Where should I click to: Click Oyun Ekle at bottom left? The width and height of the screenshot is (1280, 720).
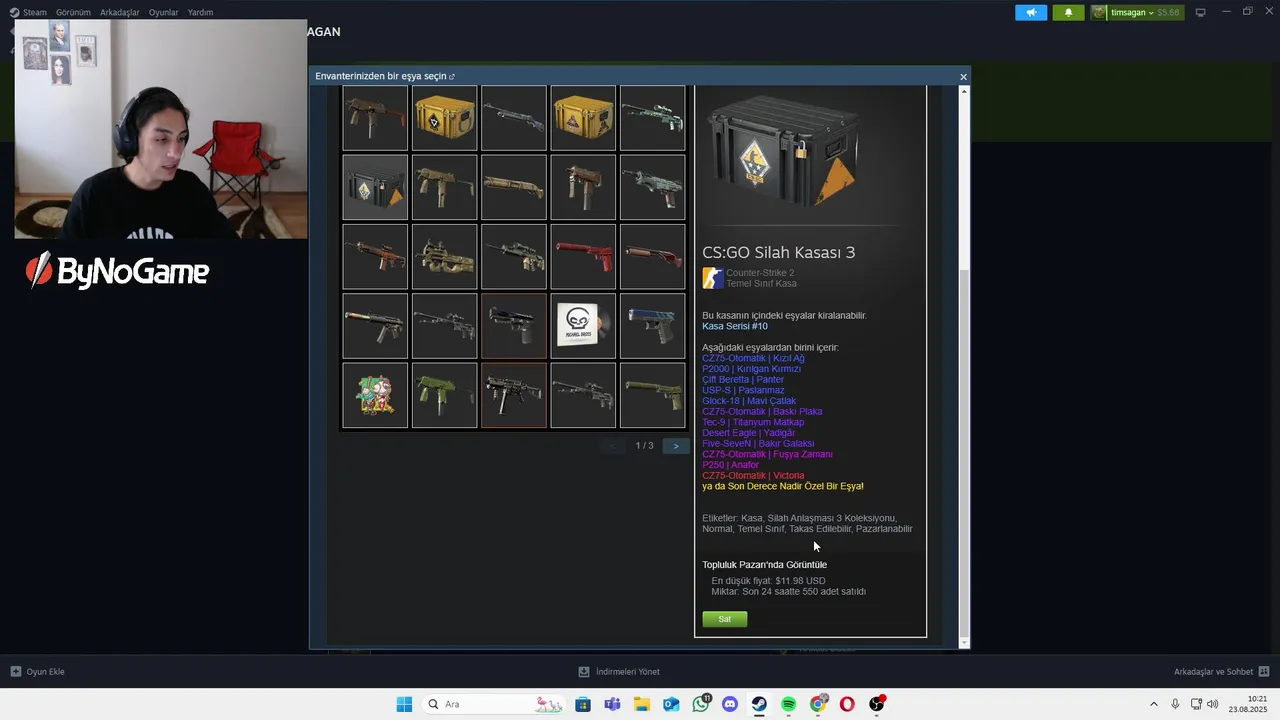pyautogui.click(x=37, y=672)
